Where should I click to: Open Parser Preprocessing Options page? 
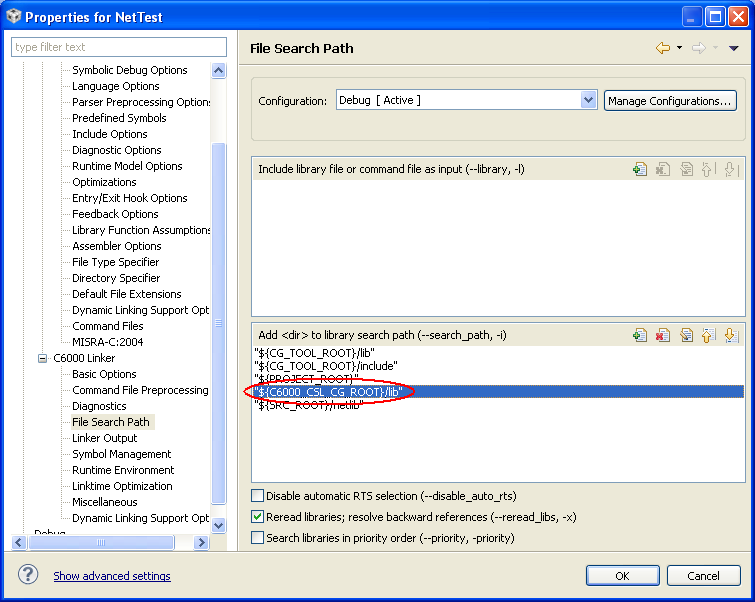[x=141, y=102]
